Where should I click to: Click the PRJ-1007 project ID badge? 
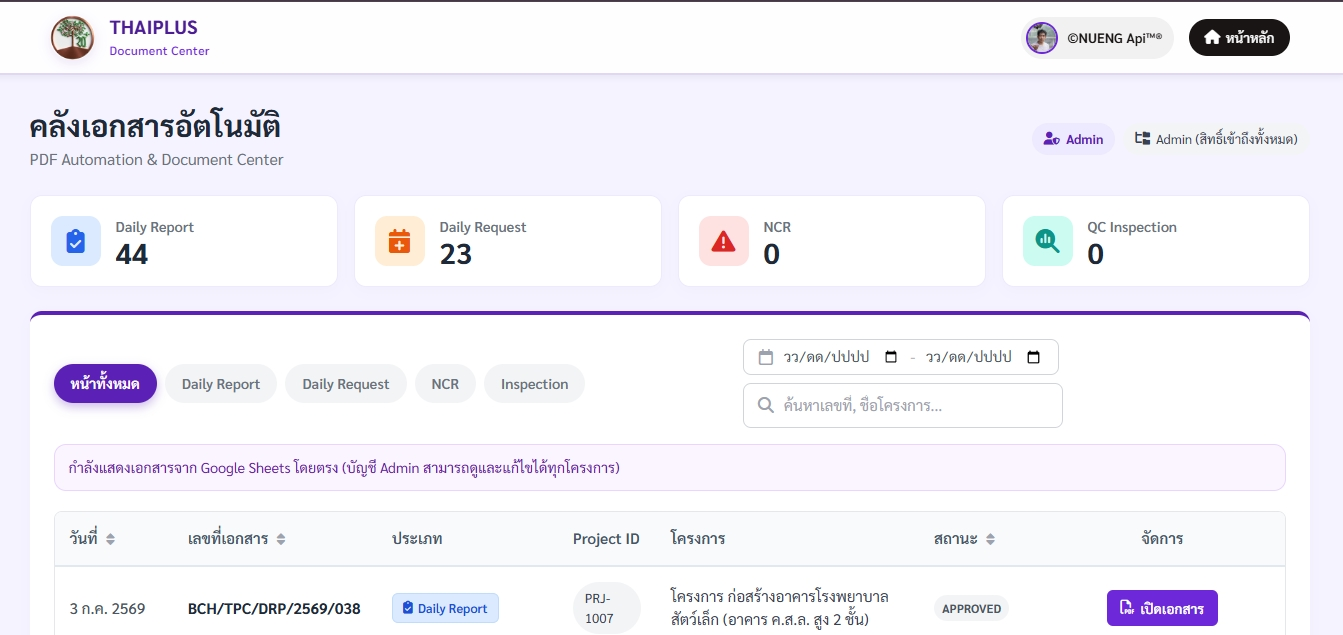[x=606, y=608]
